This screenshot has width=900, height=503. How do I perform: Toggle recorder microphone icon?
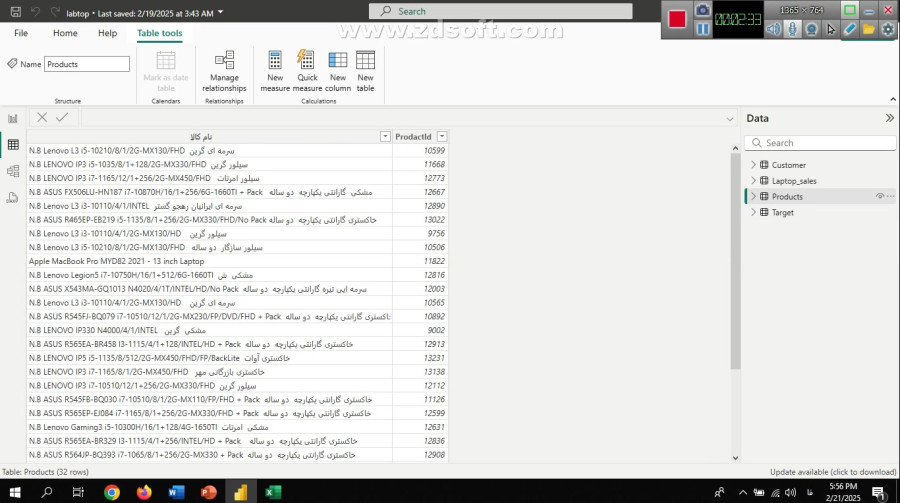point(792,29)
